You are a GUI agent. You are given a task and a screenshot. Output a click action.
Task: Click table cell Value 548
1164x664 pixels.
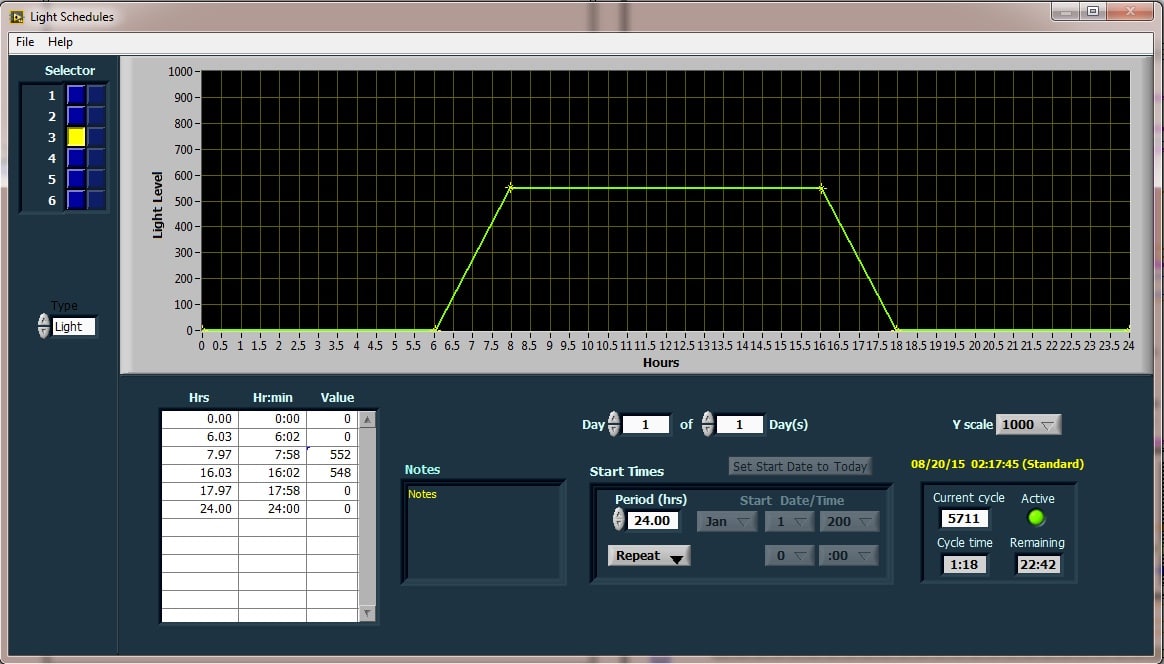point(333,472)
